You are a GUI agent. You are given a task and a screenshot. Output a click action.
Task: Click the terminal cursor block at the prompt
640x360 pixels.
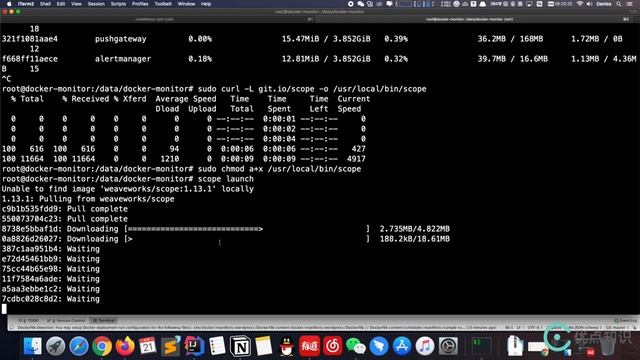4,309
